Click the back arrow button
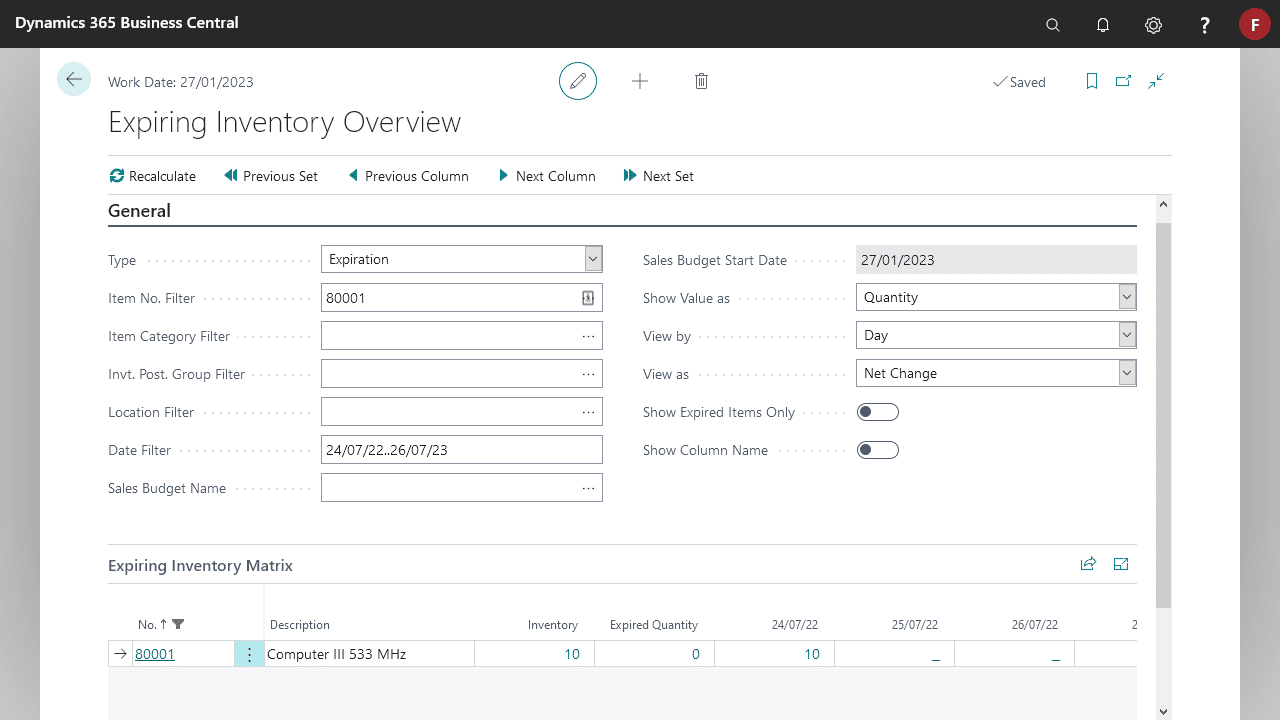Image resolution: width=1280 pixels, height=720 pixels. 74,79
